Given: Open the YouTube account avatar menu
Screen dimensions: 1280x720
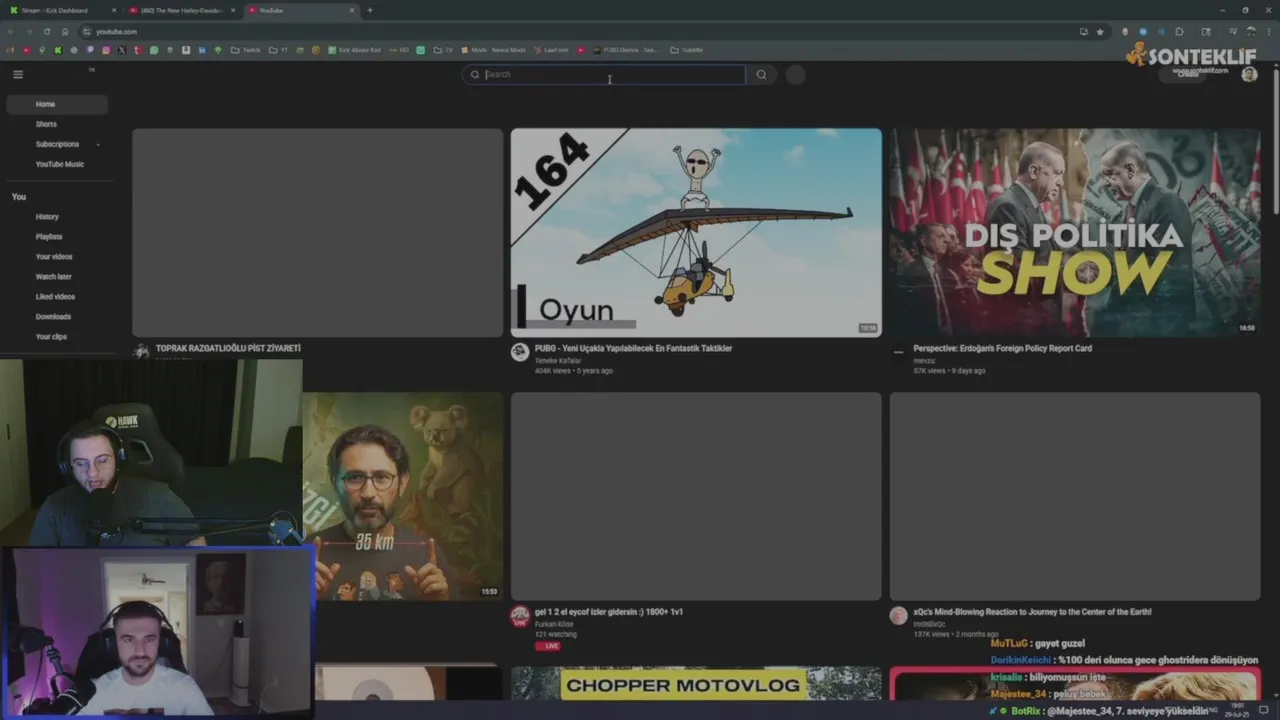Looking at the screenshot, I should coord(1249,74).
